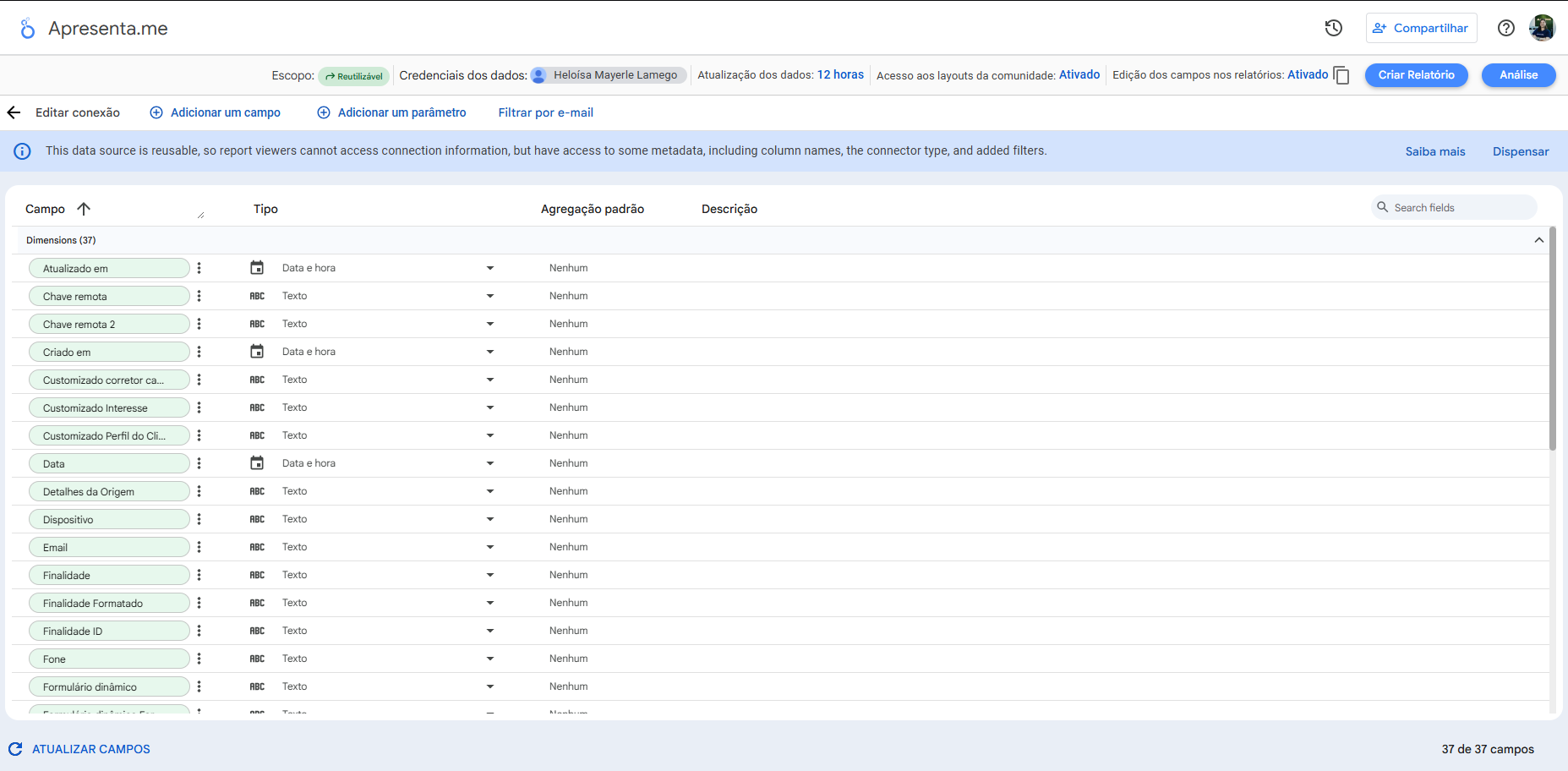The image size is (1568, 771).
Task: Open type dropdown for Dispositivo field
Action: 489,519
